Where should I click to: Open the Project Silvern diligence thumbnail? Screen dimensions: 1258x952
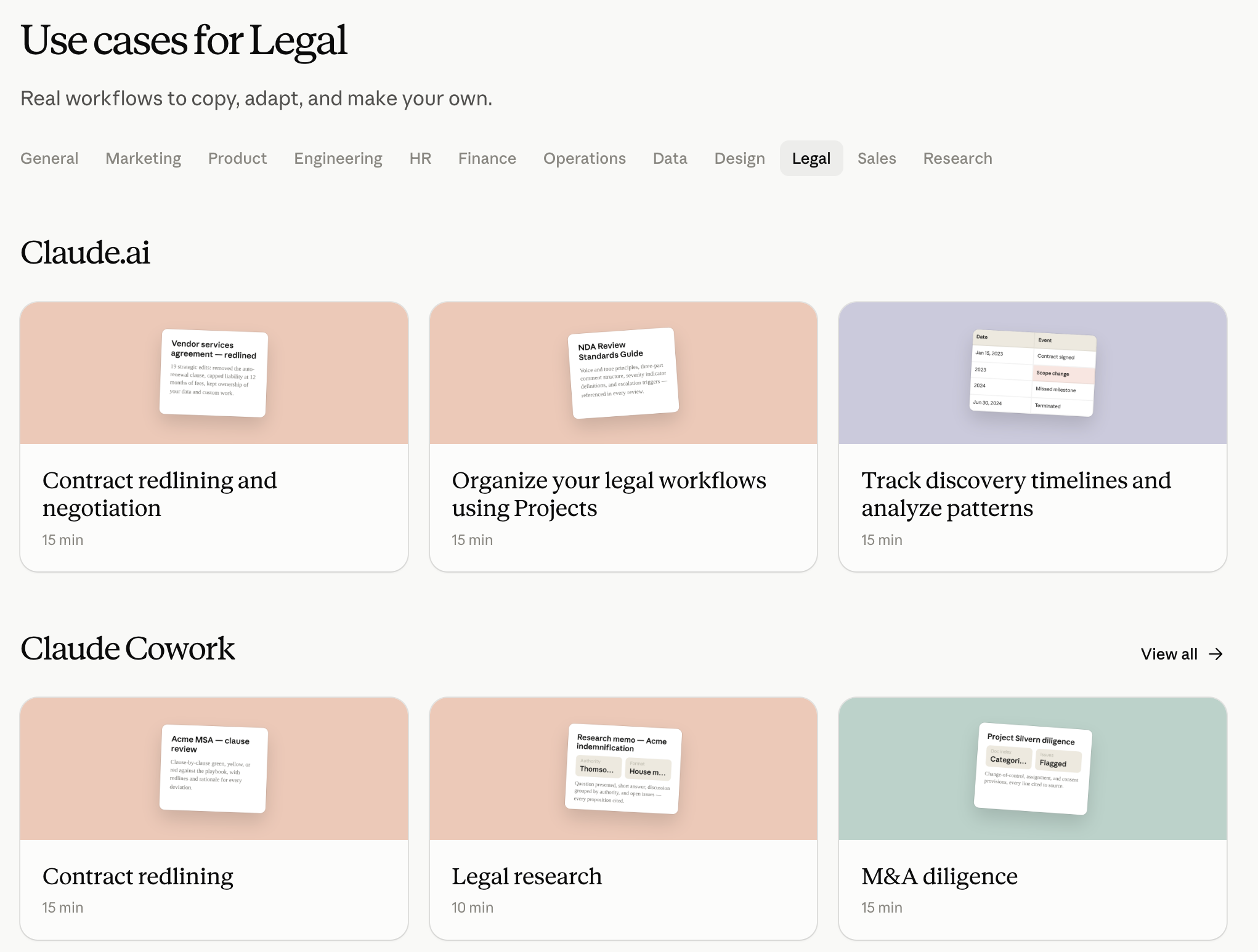click(x=1033, y=768)
